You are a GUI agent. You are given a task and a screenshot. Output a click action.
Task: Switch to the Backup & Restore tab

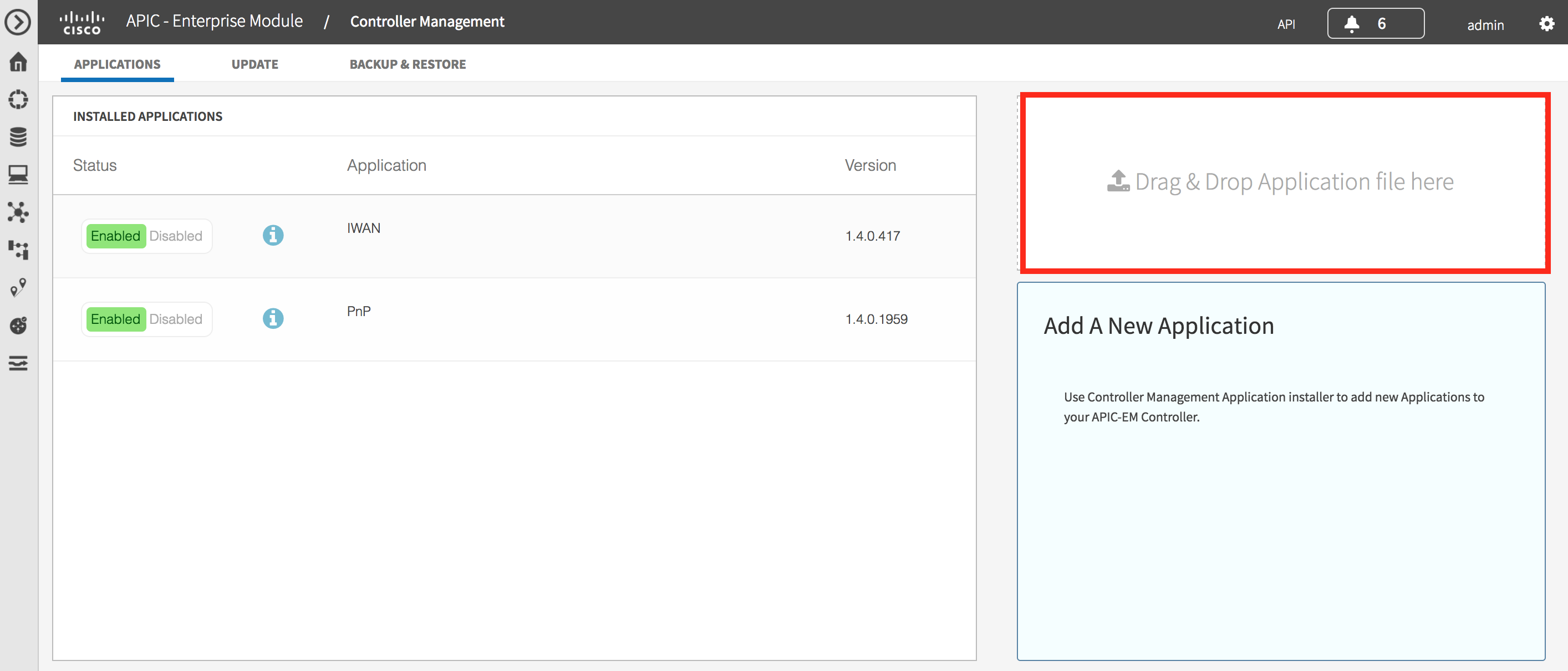(x=407, y=64)
